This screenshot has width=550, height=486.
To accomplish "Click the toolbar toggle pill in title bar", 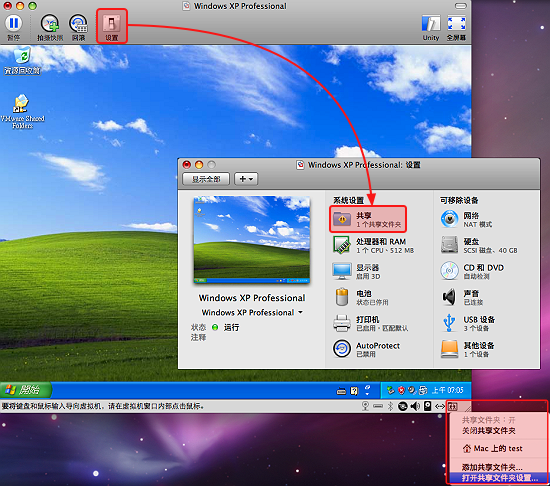I will click(x=461, y=6).
